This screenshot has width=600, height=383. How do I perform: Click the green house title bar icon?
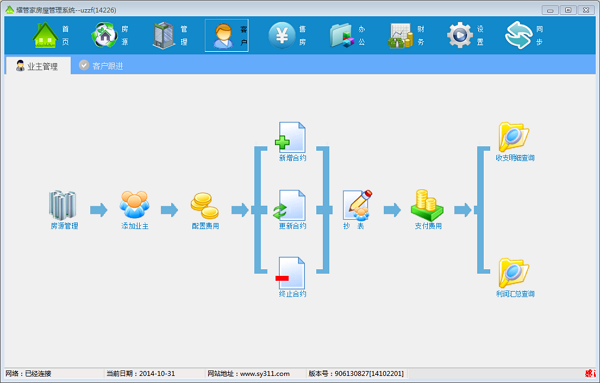pyautogui.click(x=10, y=10)
